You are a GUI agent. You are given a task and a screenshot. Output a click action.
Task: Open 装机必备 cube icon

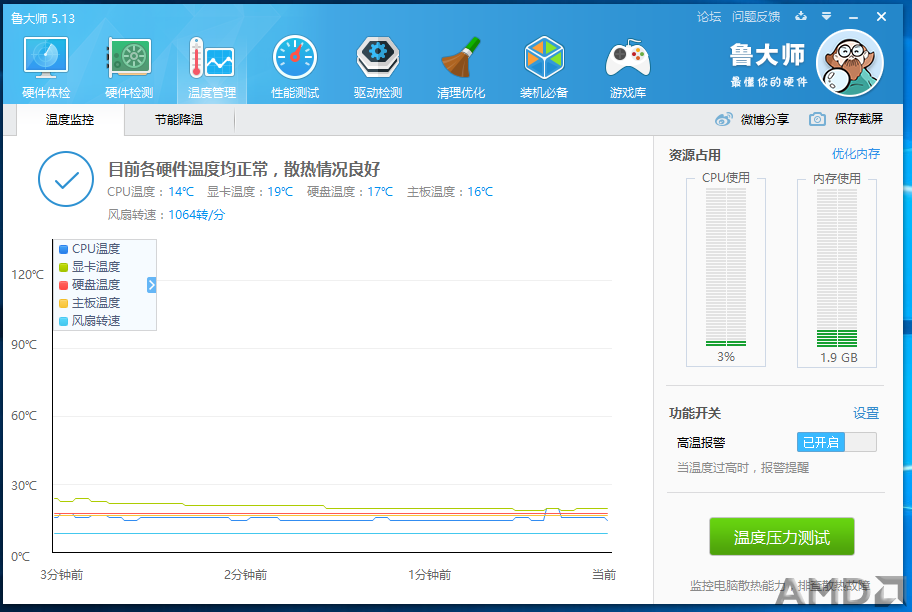544,58
